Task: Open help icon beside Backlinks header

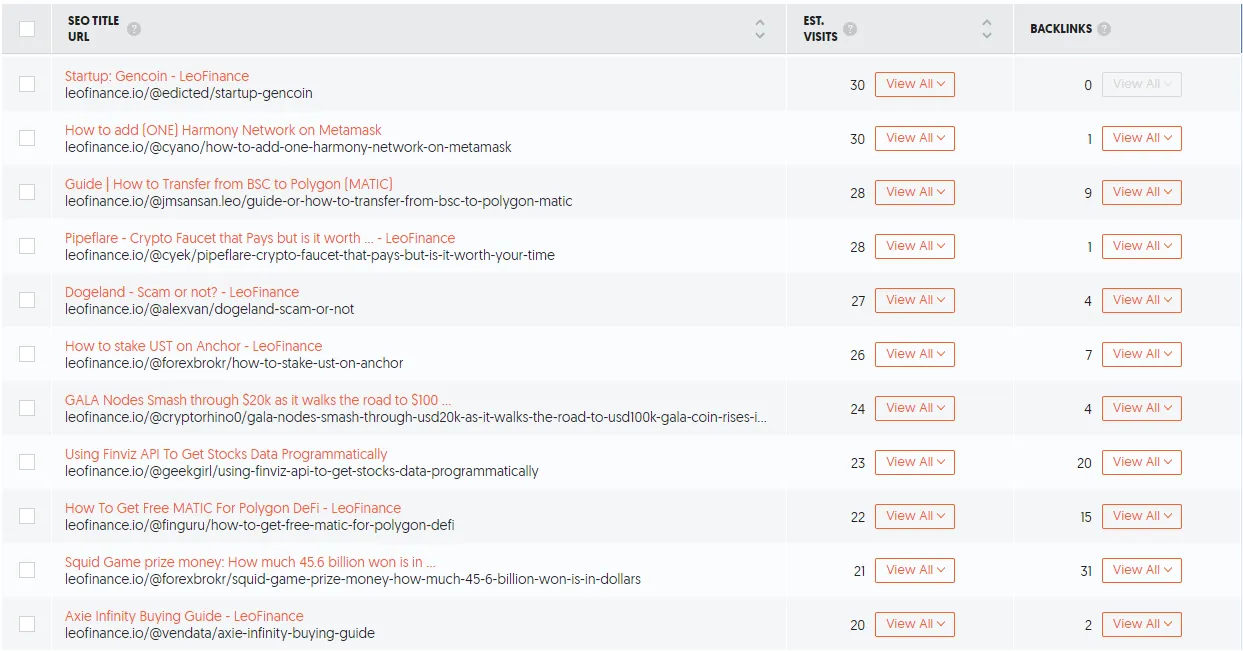Action: (1104, 29)
